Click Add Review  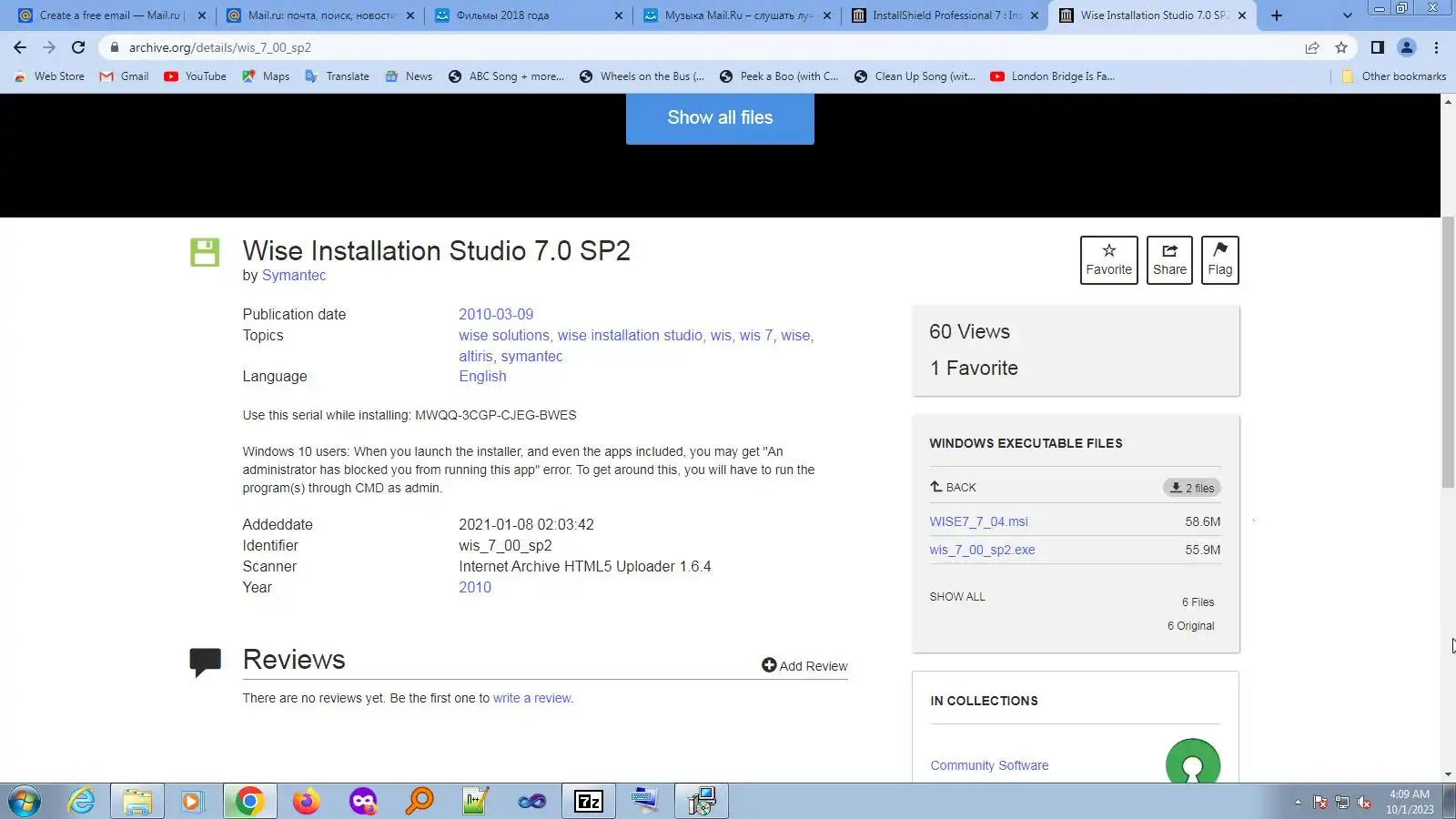[x=804, y=666]
